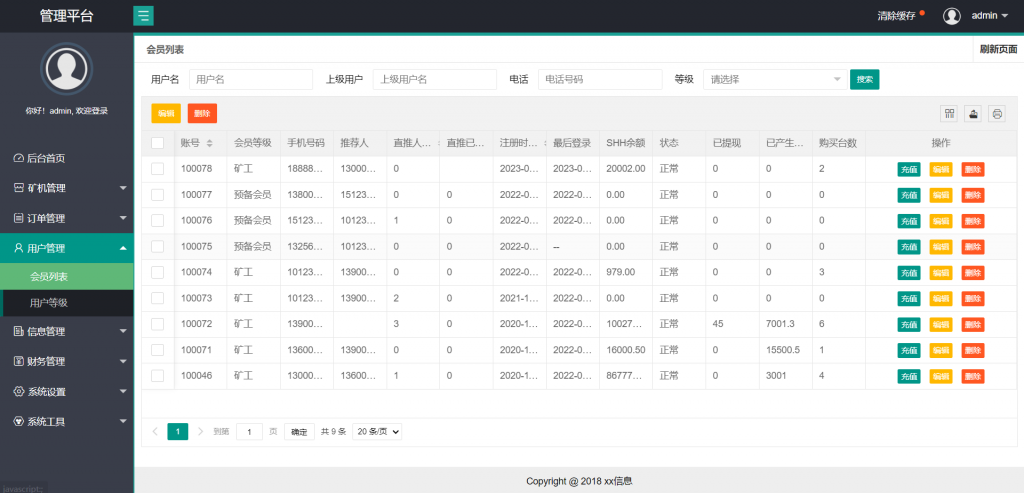The width and height of the screenshot is (1024, 493).
Task: Tick the select-all checkbox in the table header
Action: [x=157, y=143]
